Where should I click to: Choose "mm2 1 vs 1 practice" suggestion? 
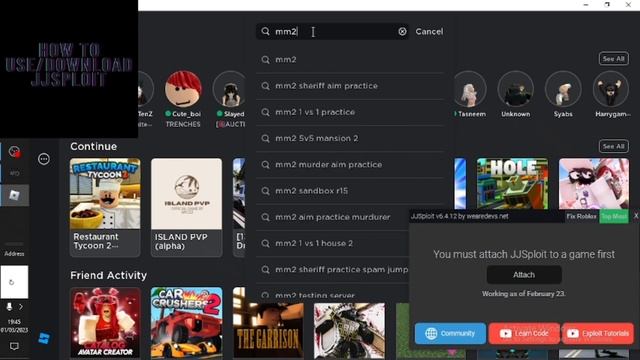click(x=350, y=112)
